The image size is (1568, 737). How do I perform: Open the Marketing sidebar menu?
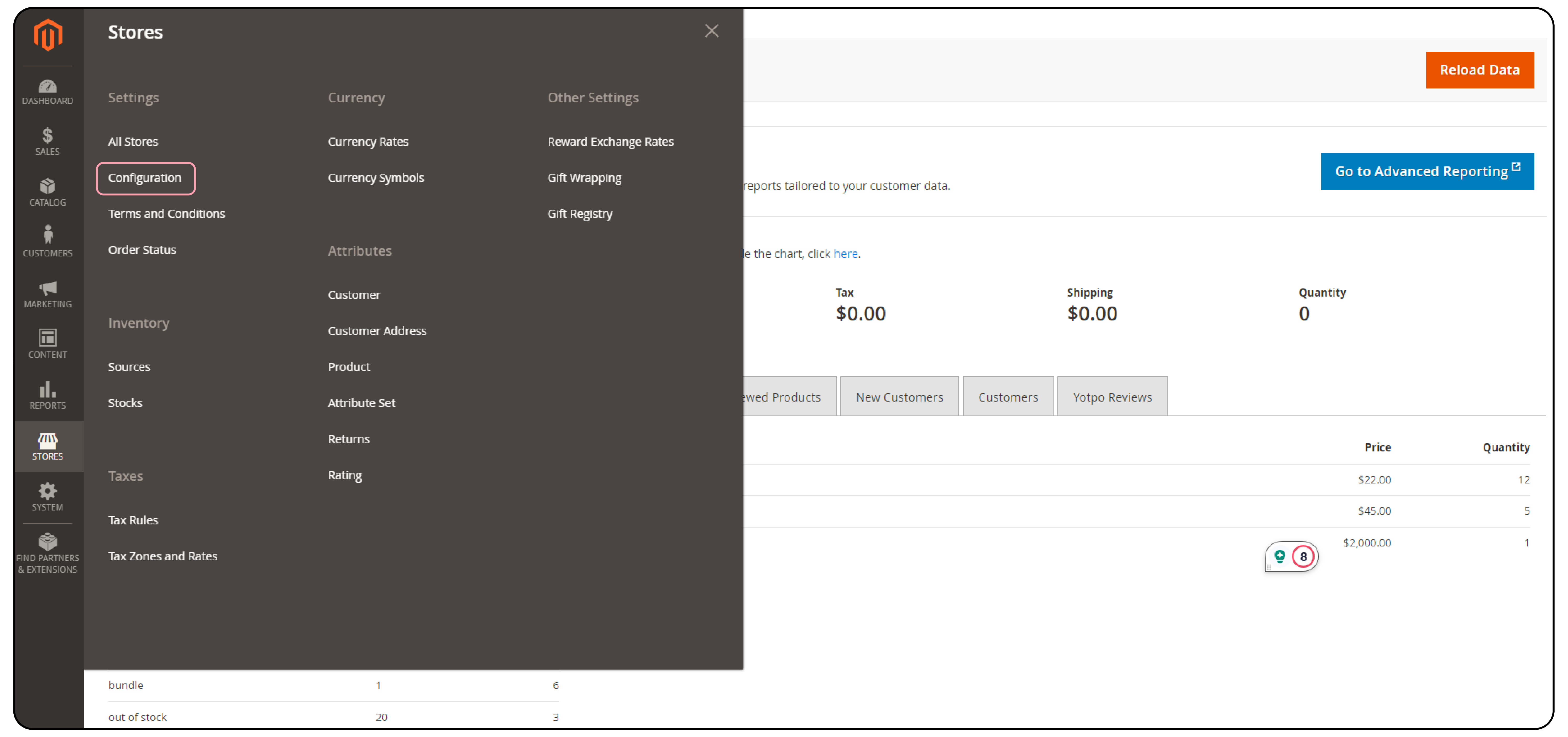(48, 294)
